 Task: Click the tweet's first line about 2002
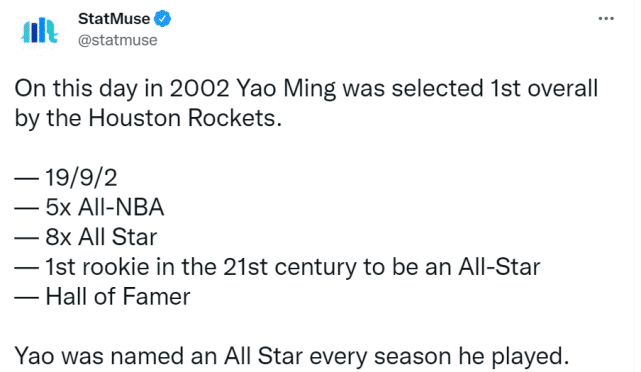[306, 89]
